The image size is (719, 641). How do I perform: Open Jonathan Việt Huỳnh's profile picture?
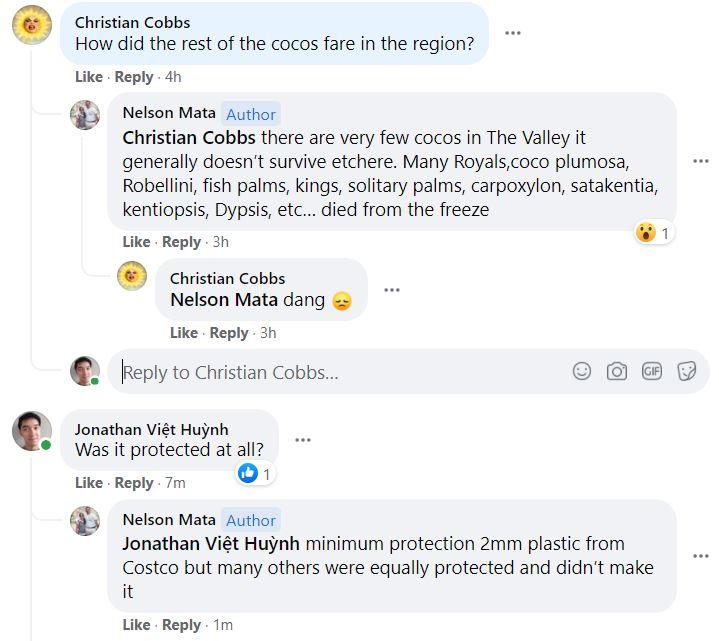click(31, 431)
